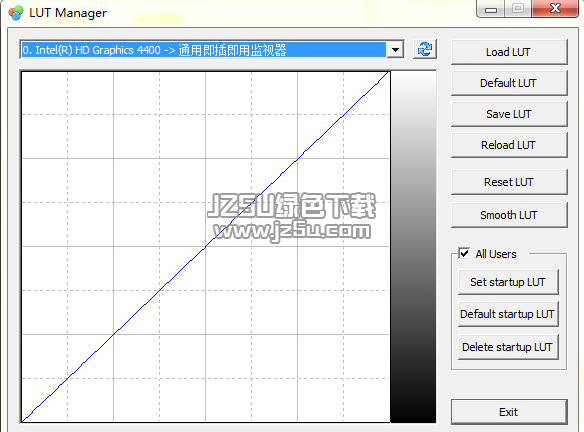Click the blue LUT curve in graph
The width and height of the screenshot is (584, 432).
[x=205, y=247]
